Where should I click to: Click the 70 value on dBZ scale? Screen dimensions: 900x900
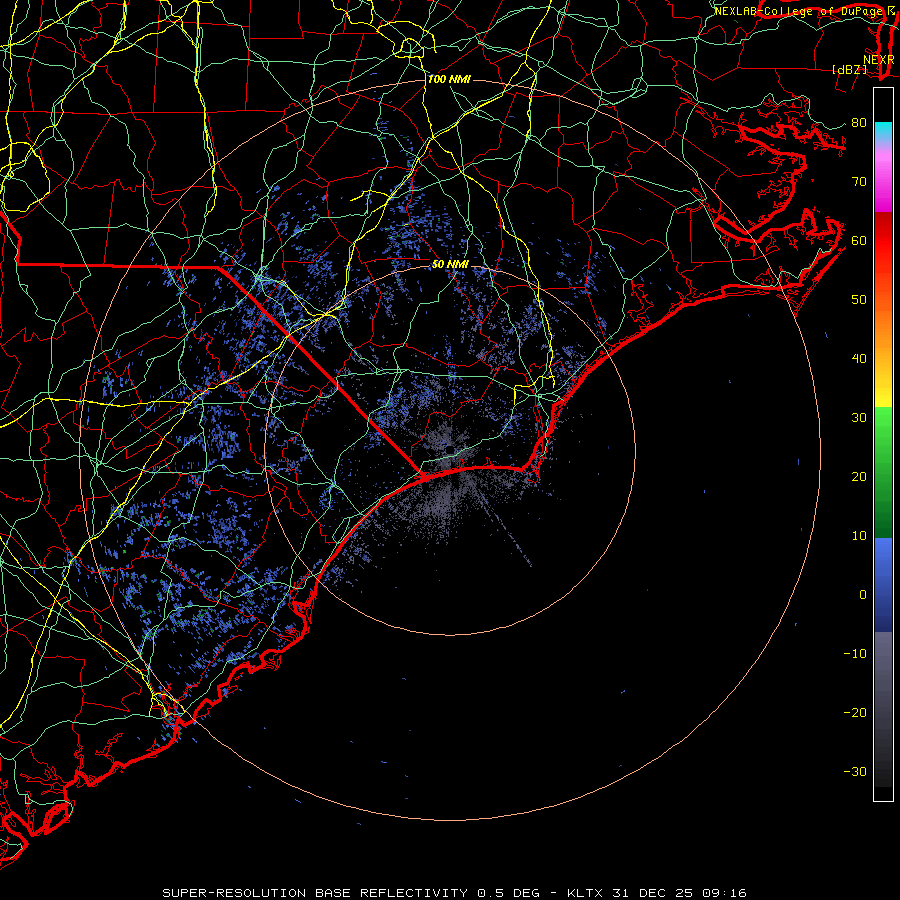pos(859,182)
